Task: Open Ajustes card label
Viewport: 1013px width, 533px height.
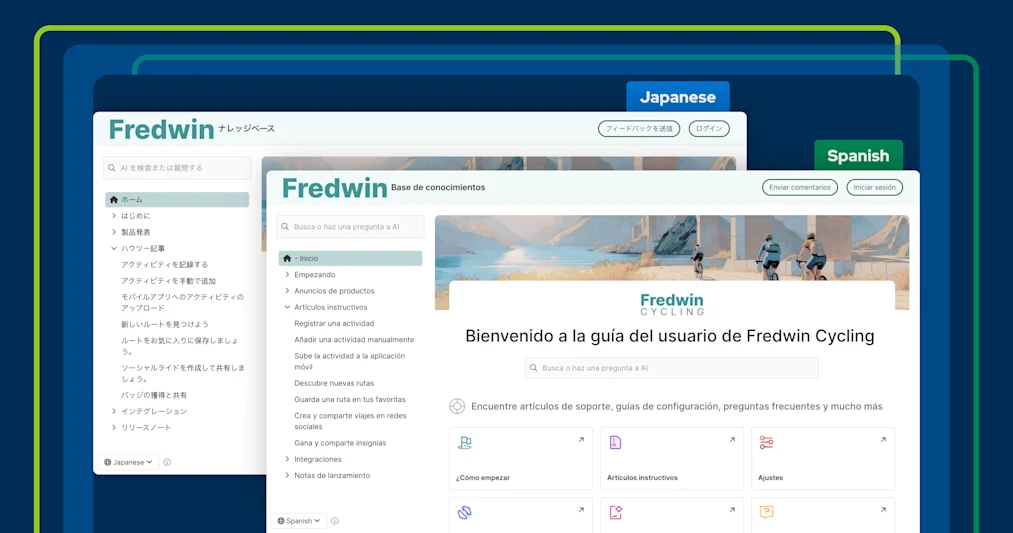Action: [x=770, y=477]
